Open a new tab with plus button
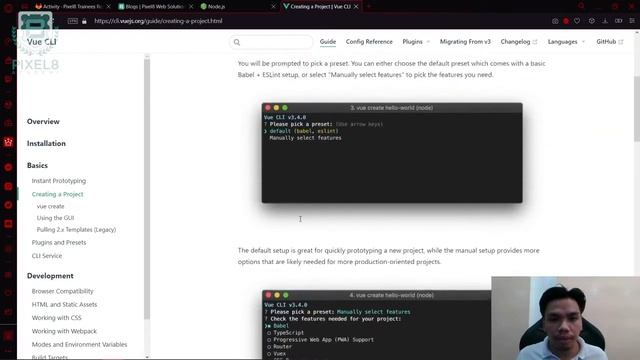The width and height of the screenshot is (640, 360). click(x=369, y=7)
